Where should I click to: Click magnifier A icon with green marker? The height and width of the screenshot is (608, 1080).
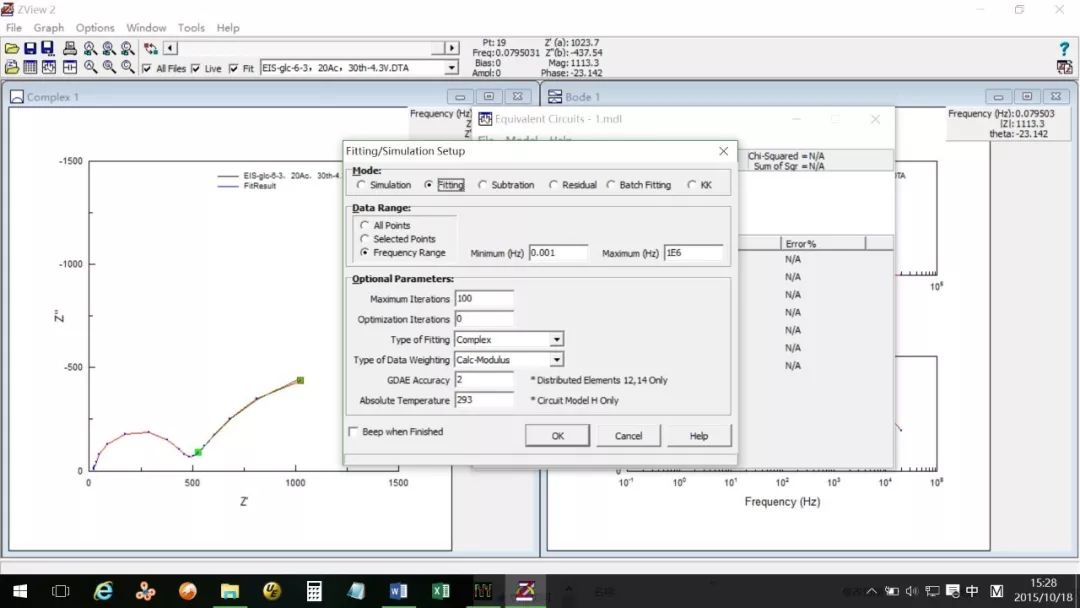[90, 48]
